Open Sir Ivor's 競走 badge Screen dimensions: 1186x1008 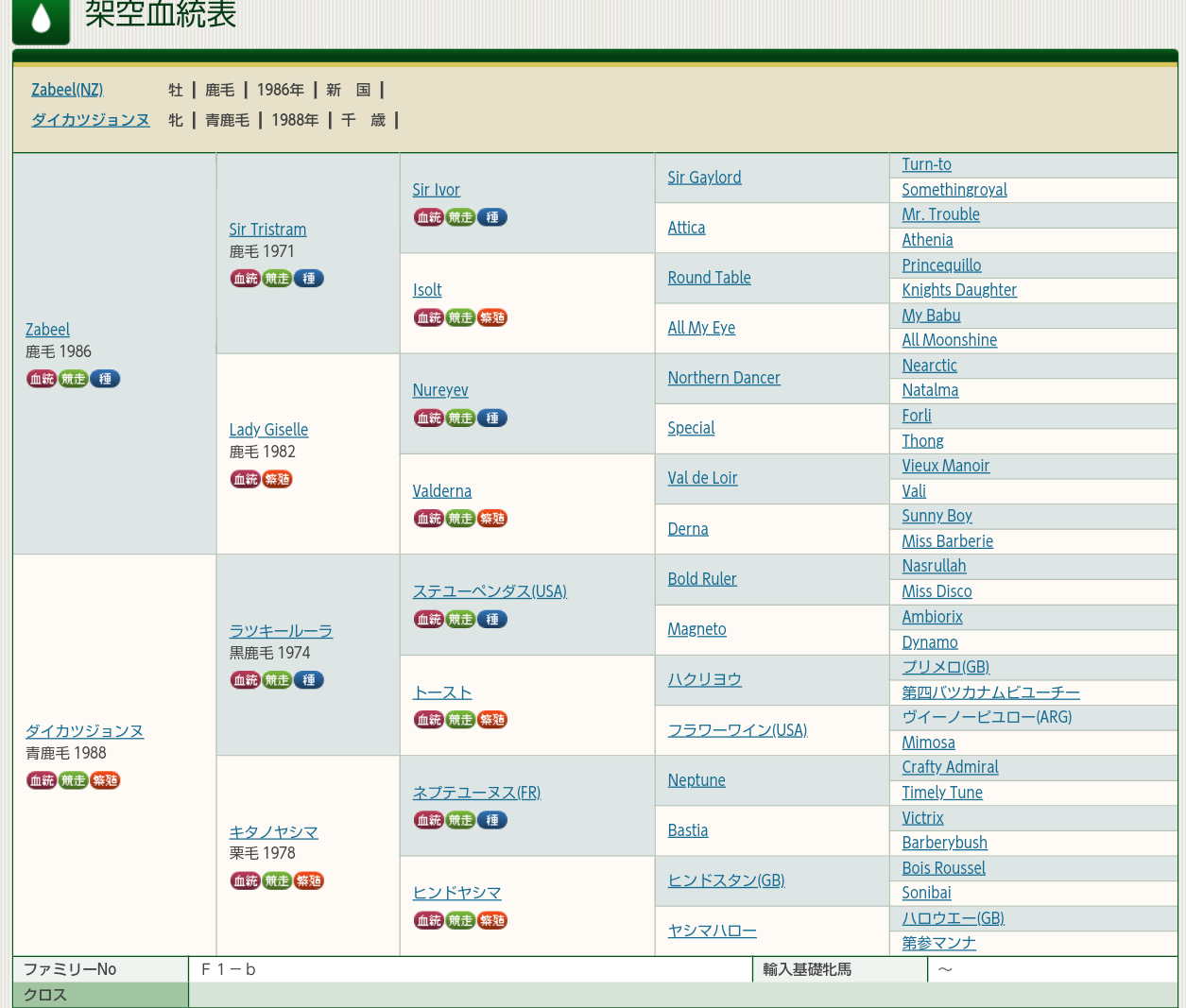click(460, 217)
